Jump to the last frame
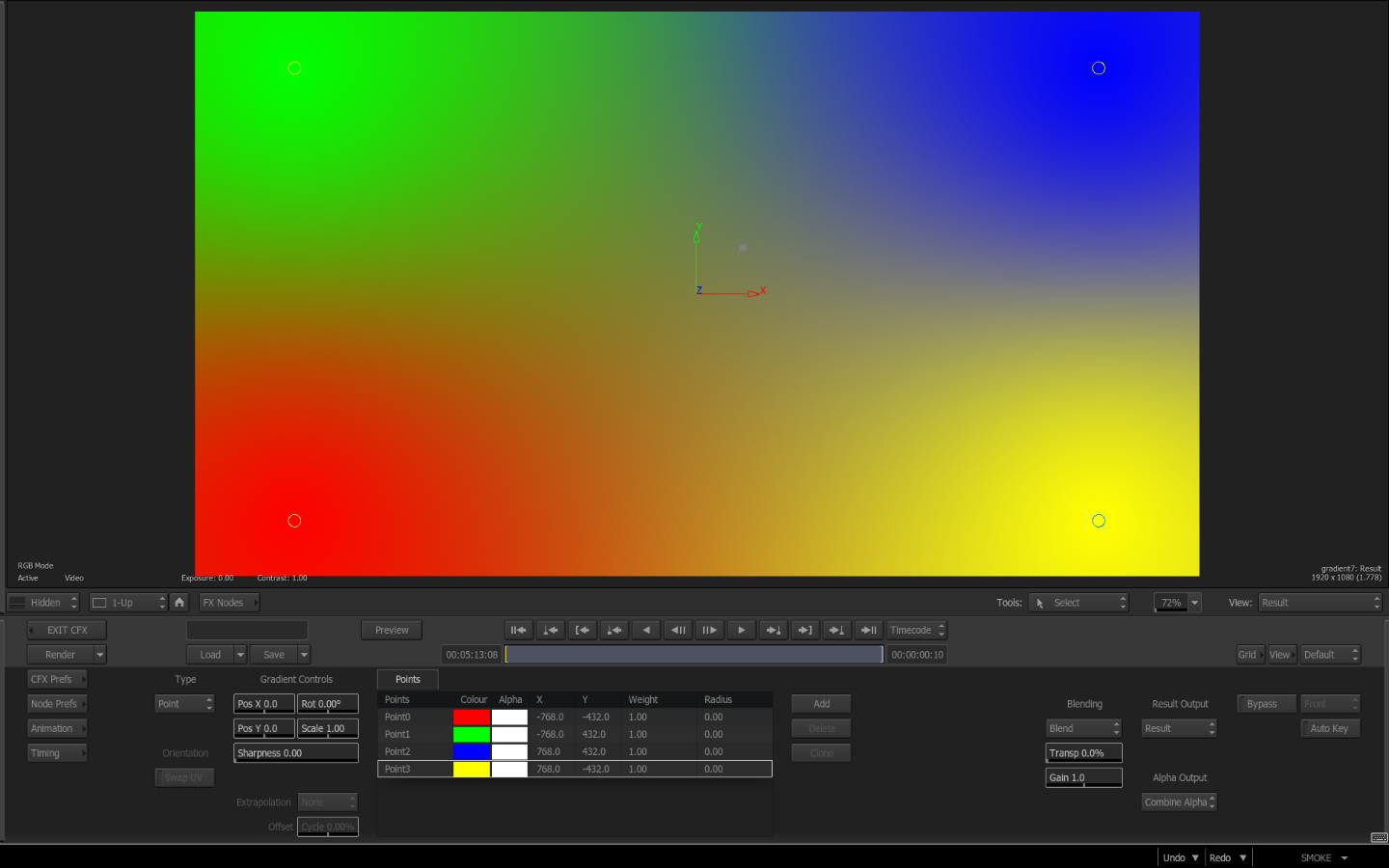This screenshot has height=868, width=1389. 868,630
